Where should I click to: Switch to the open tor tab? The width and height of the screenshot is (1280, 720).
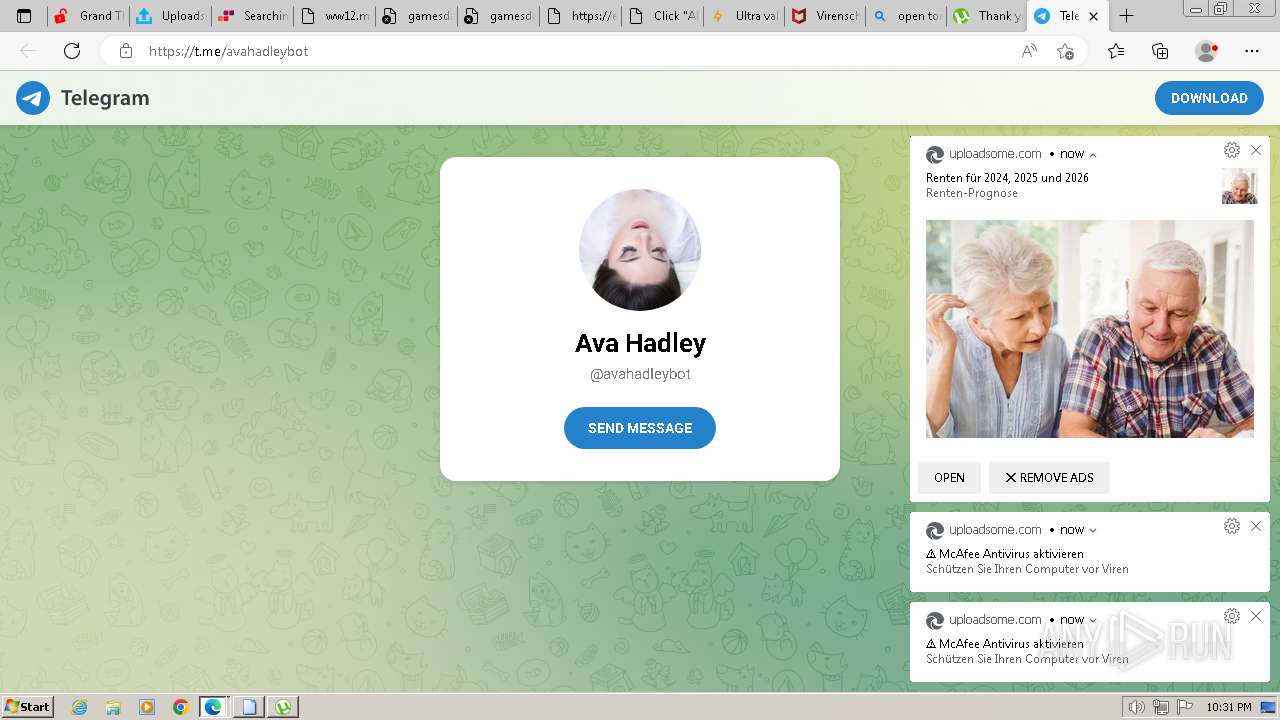click(908, 16)
